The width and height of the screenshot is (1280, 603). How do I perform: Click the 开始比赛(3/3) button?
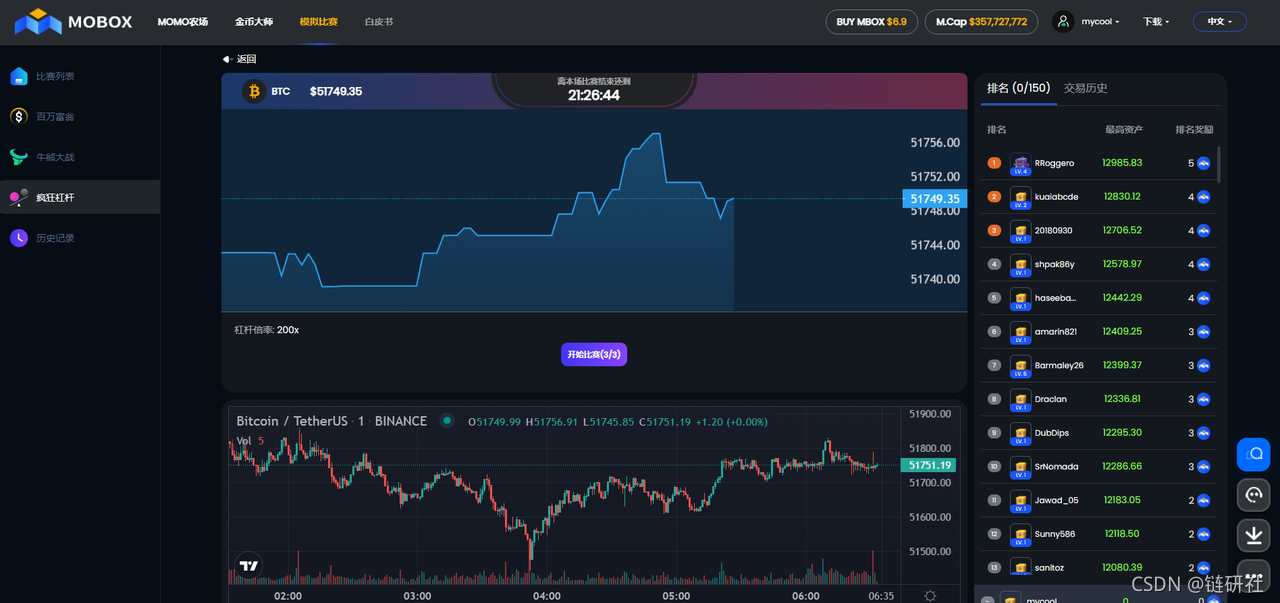coord(594,354)
